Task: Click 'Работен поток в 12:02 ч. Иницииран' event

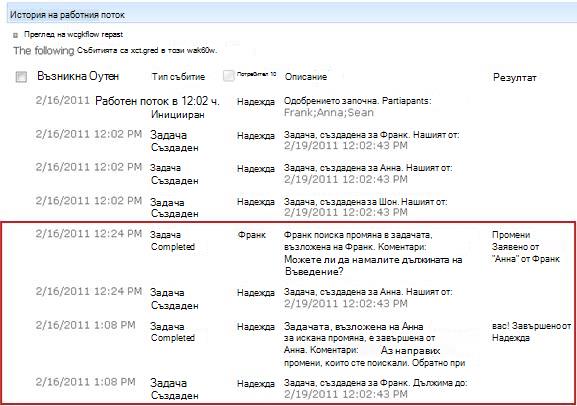Action: point(157,107)
